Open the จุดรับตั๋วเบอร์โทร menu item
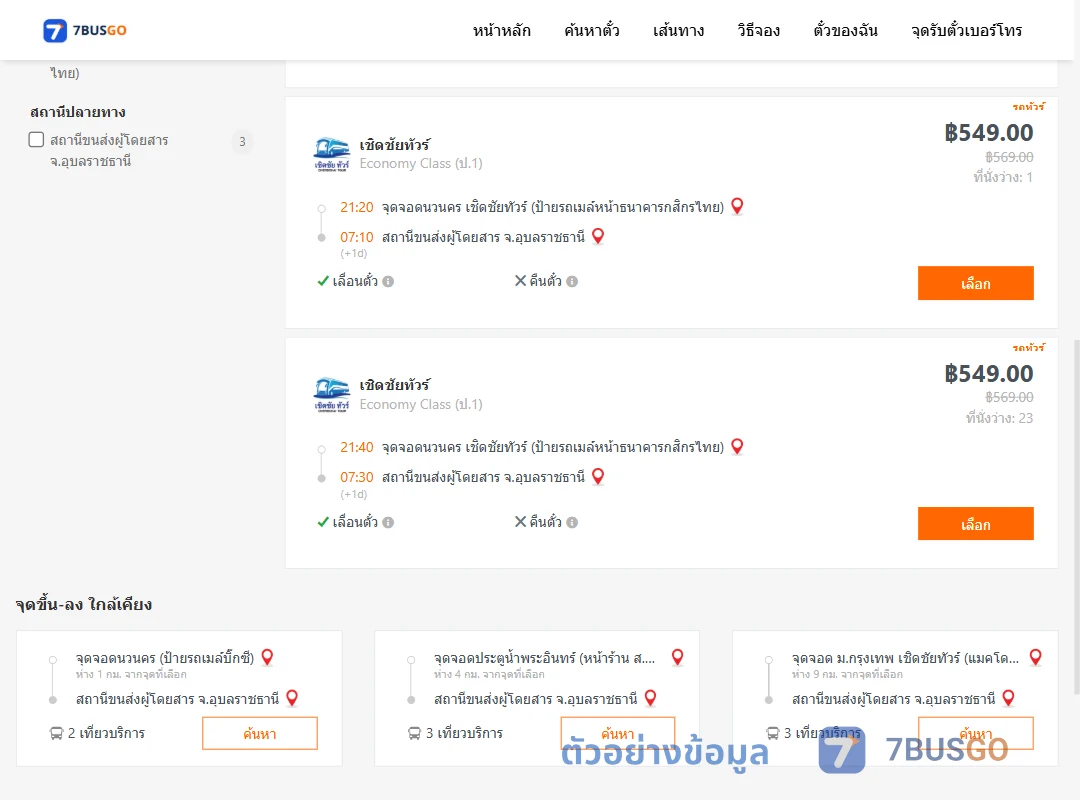Screen dimensions: 1080x800 (x=966, y=30)
